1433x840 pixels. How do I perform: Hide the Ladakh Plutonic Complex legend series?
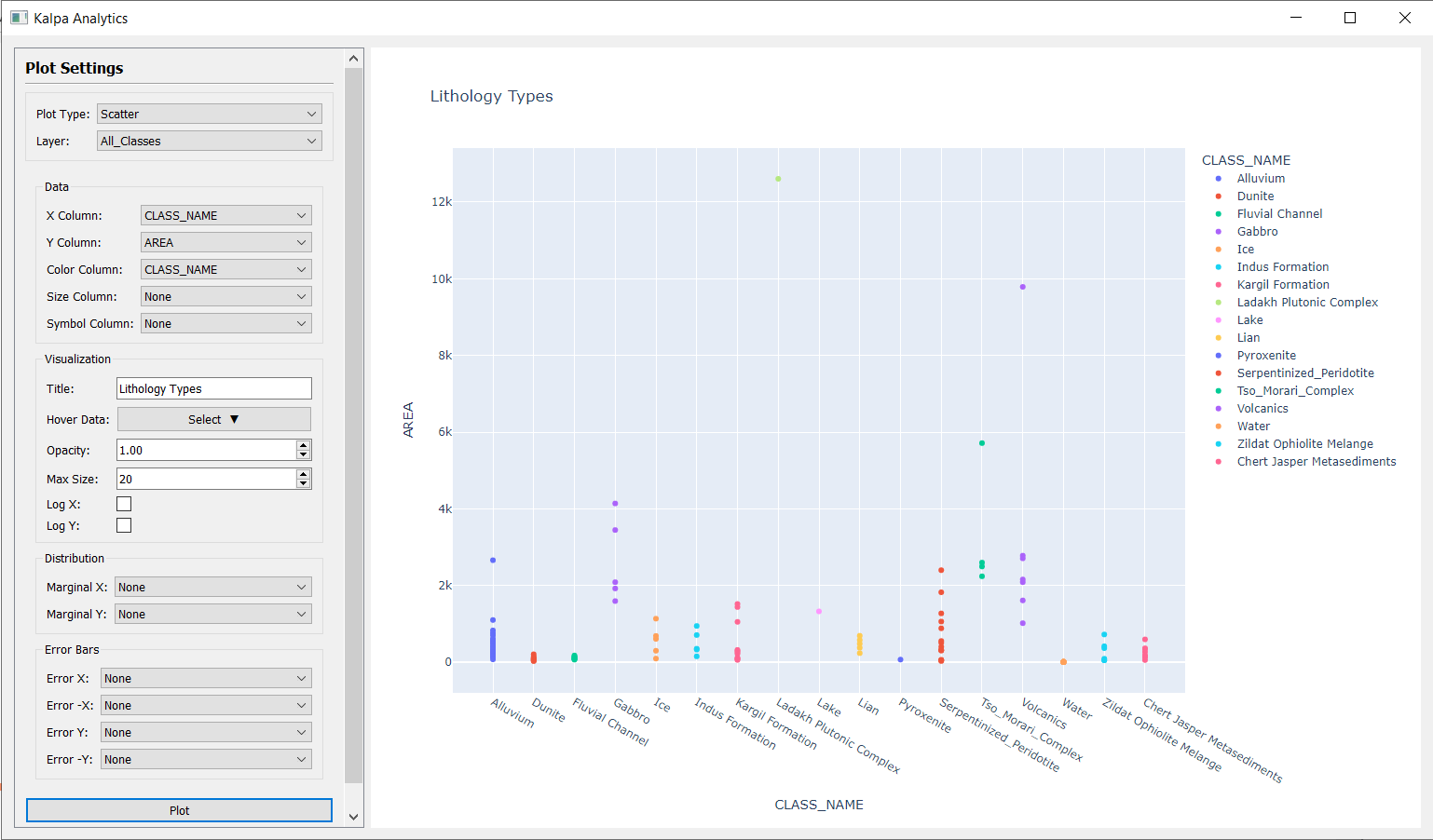click(x=1306, y=303)
